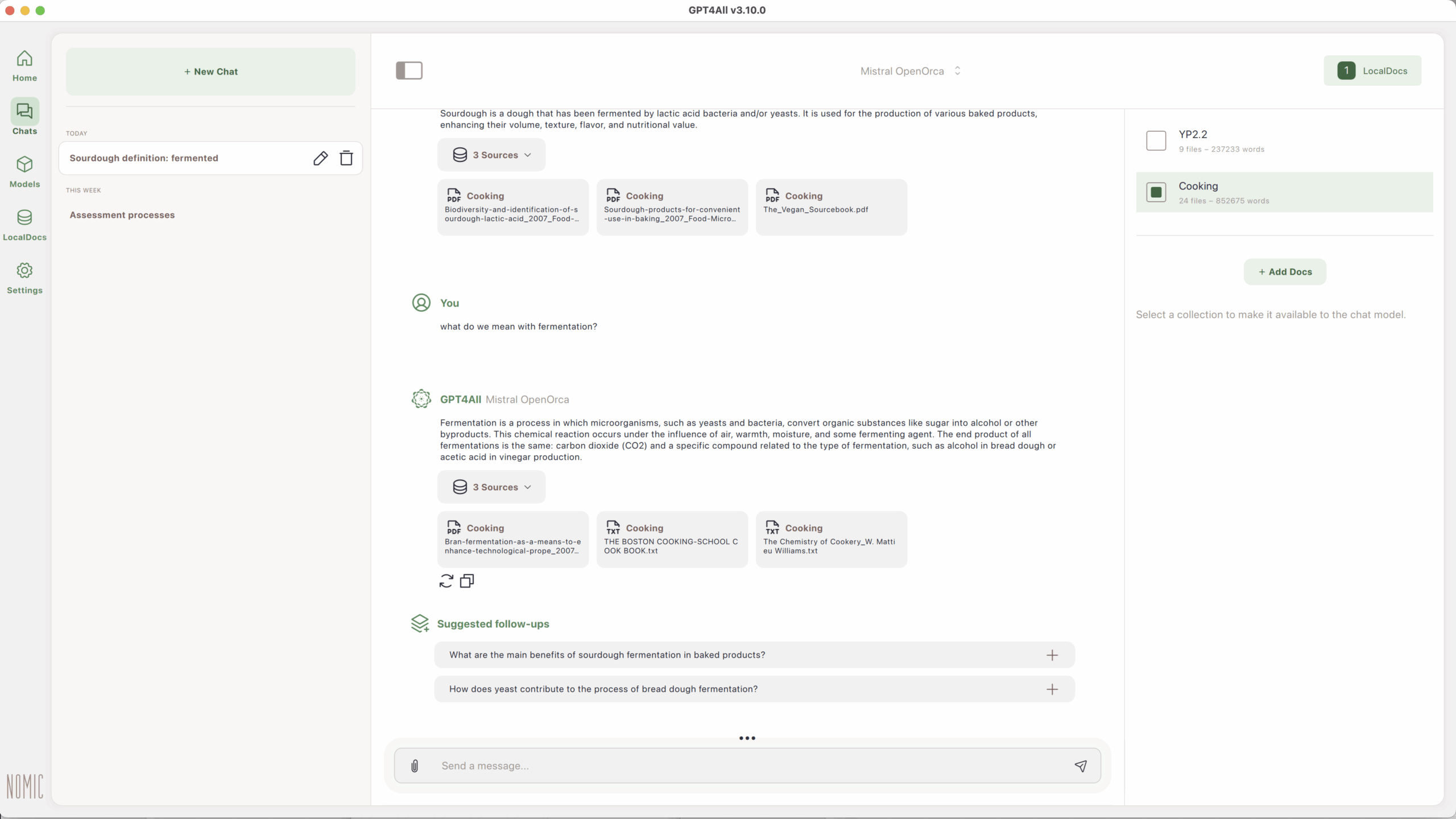Copy the fermentation response
Screen dimensions: 1456x819
(467, 581)
